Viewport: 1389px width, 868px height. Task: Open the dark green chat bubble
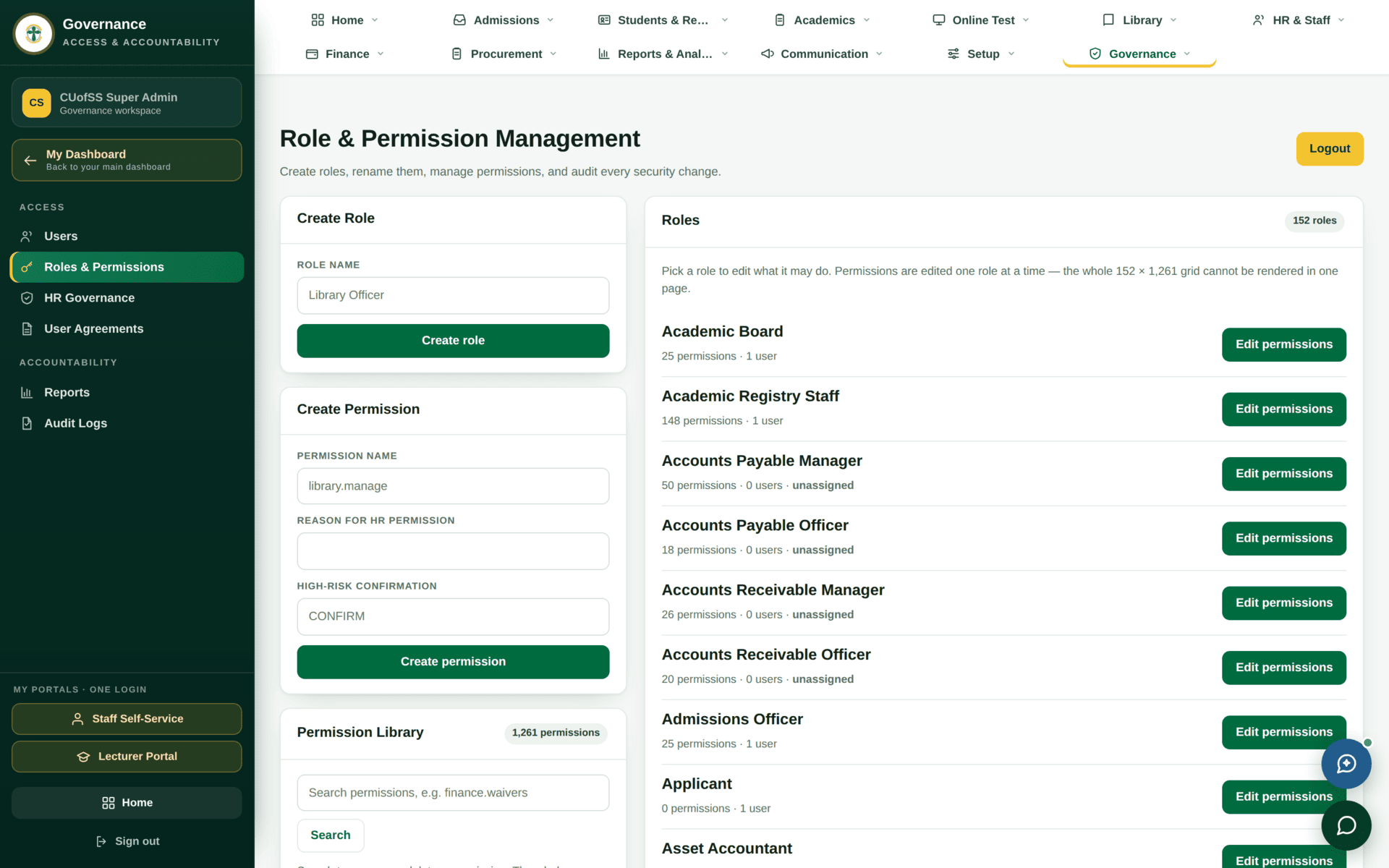[x=1346, y=825]
